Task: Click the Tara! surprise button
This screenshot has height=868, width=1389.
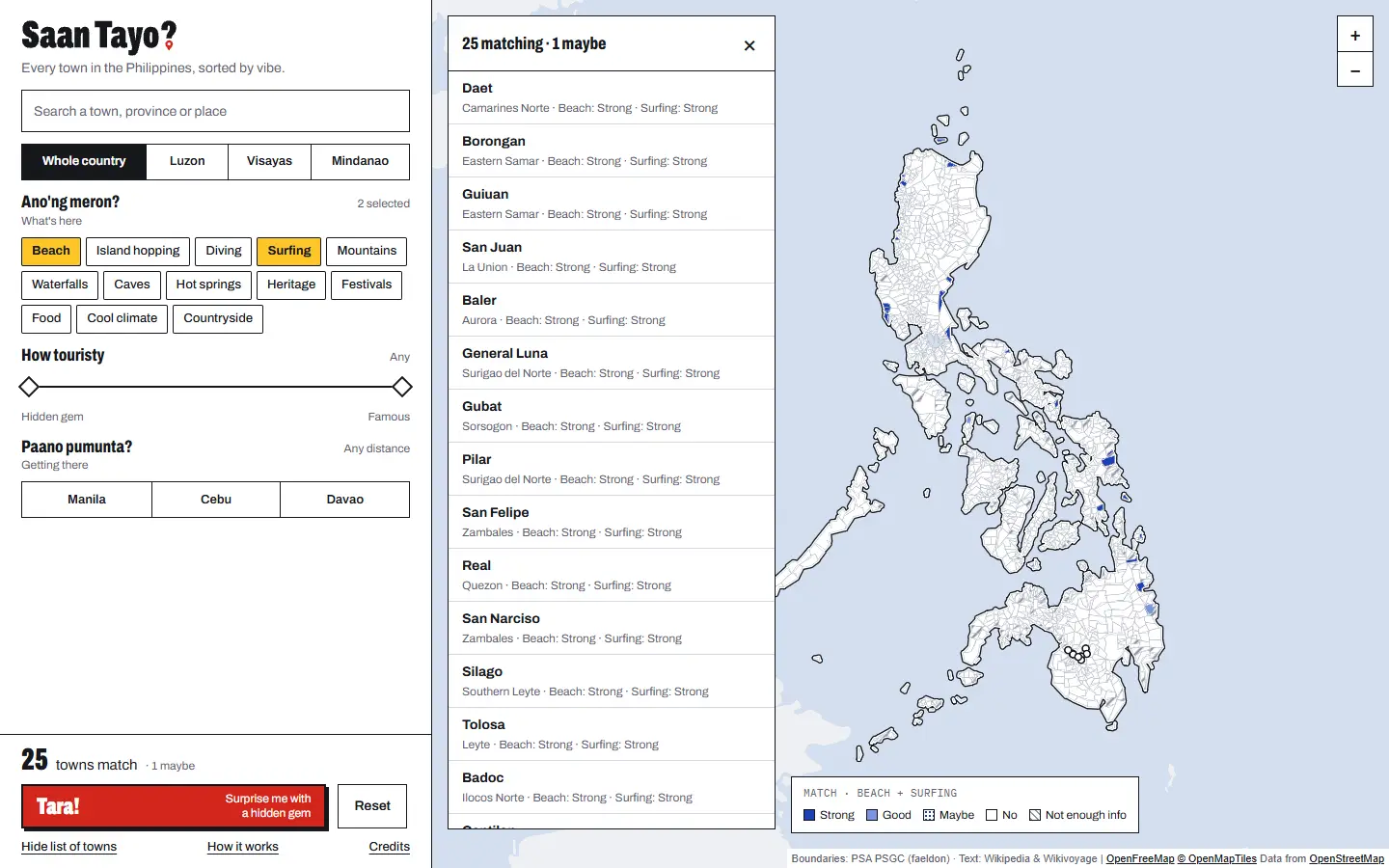Action: (x=174, y=806)
